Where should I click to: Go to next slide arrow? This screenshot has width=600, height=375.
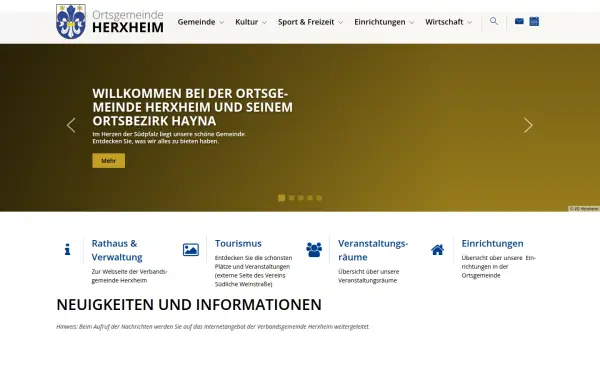pyautogui.click(x=528, y=125)
